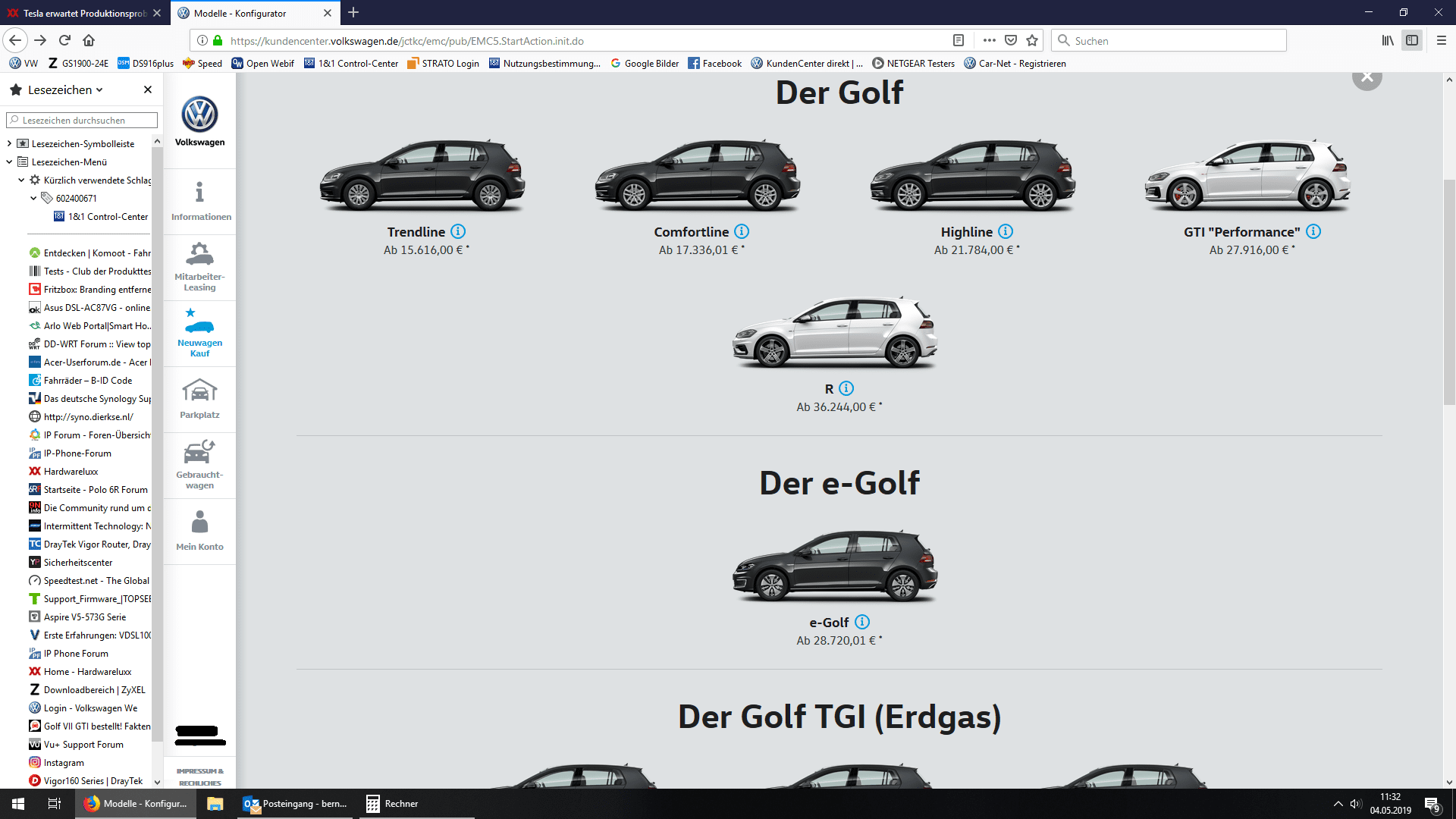Open 1&1 Control-Center sidebar bookmark
The width and height of the screenshot is (1456, 819).
coord(101,216)
